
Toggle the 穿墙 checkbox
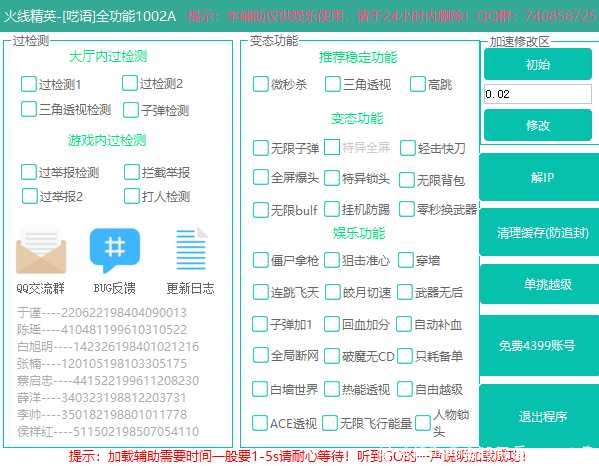point(406,260)
